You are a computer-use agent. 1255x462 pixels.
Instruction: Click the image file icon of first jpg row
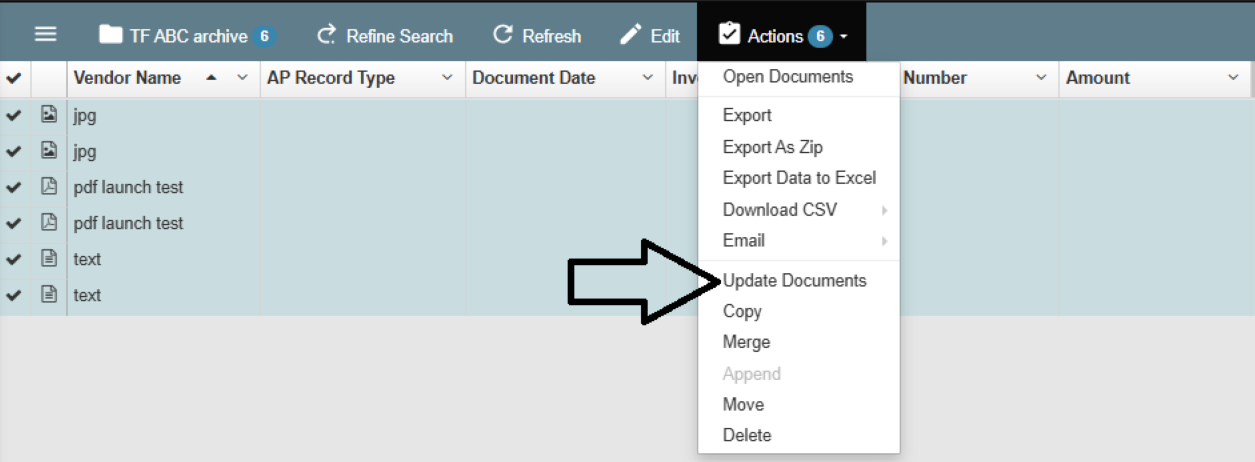tap(49, 115)
